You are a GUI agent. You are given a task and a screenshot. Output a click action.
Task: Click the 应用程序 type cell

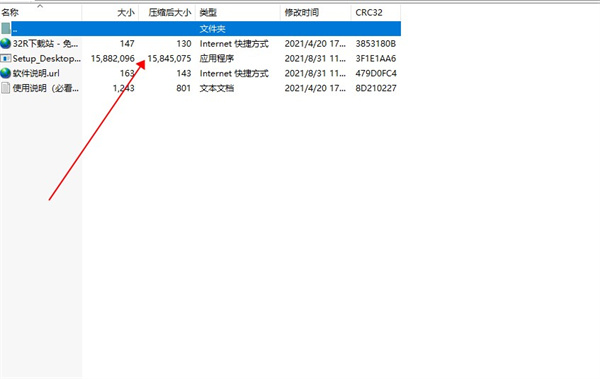point(217,59)
